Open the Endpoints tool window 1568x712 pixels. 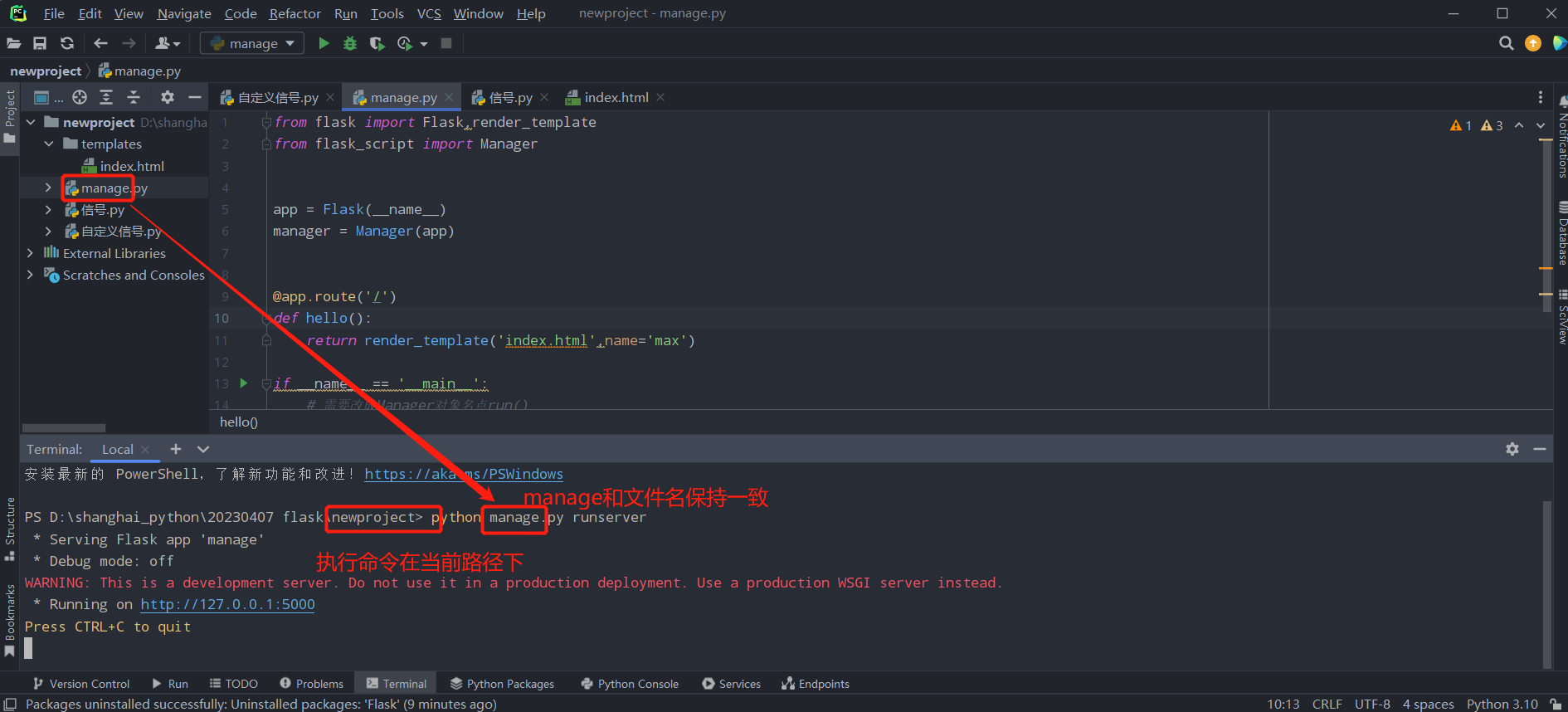pyautogui.click(x=815, y=684)
